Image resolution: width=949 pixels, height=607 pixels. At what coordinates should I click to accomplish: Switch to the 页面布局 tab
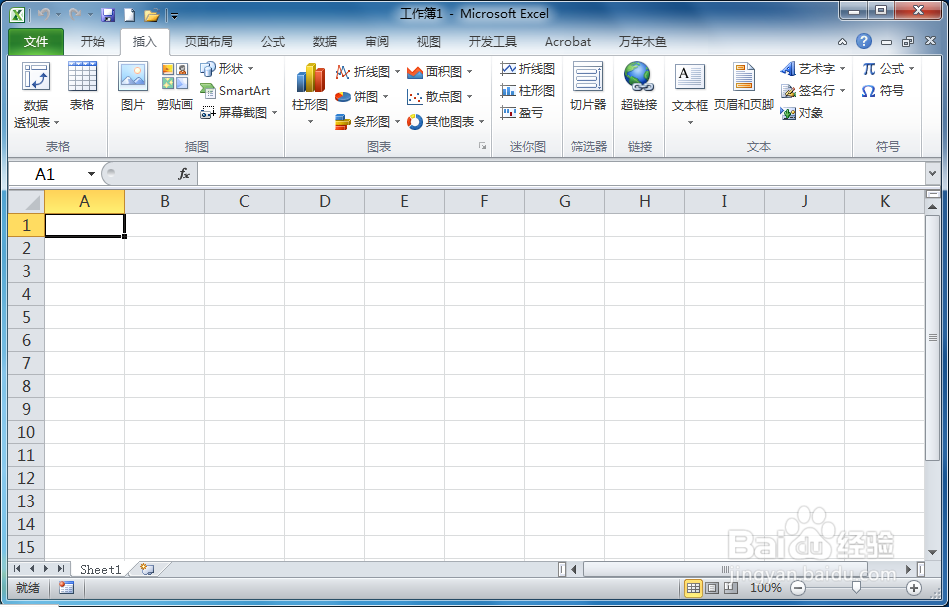(x=209, y=42)
